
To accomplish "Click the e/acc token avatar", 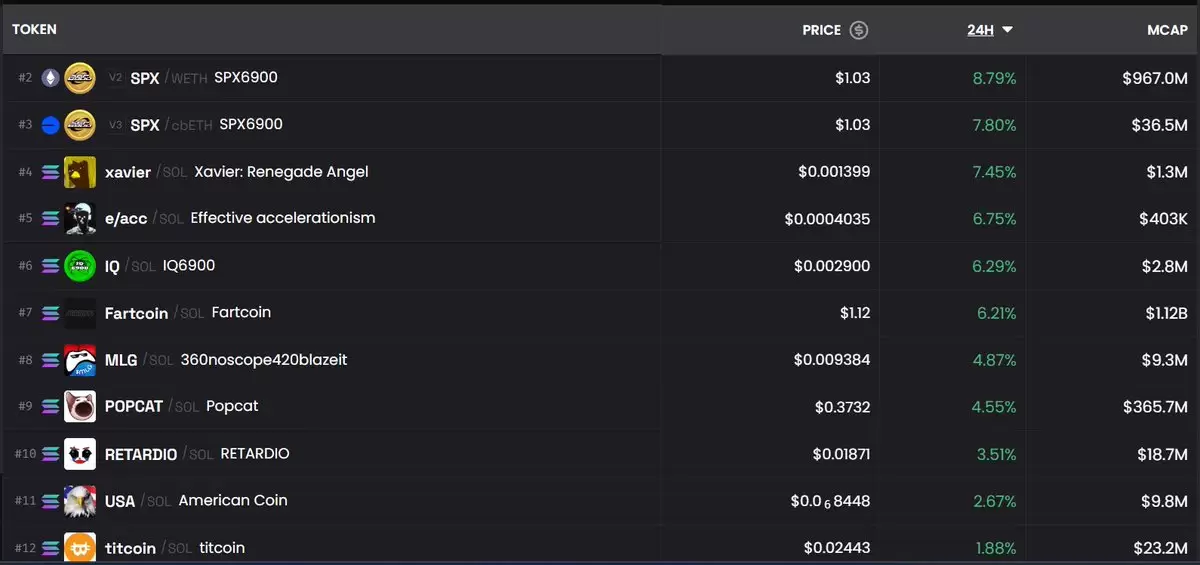I will (80, 218).
